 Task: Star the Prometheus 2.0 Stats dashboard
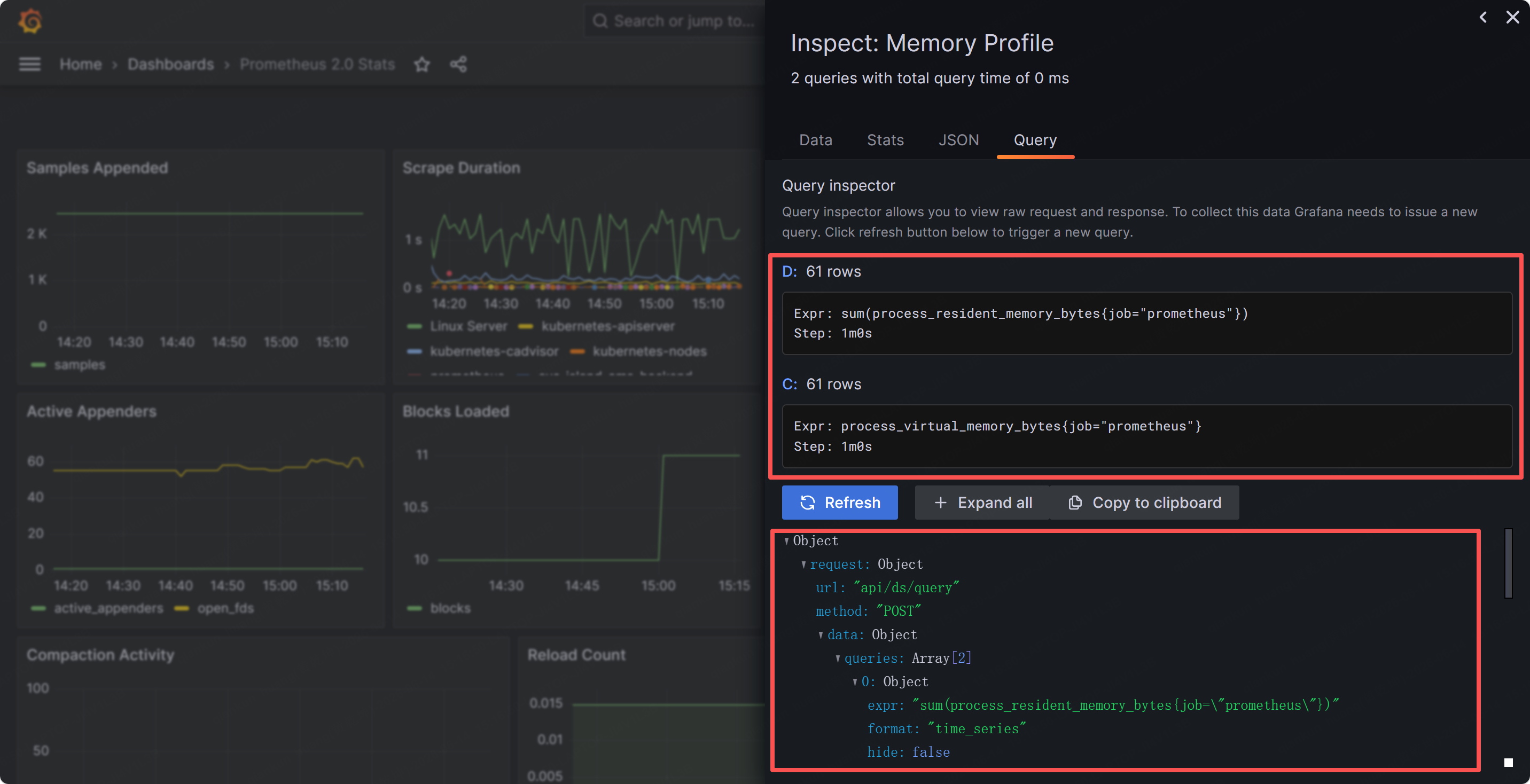[421, 64]
